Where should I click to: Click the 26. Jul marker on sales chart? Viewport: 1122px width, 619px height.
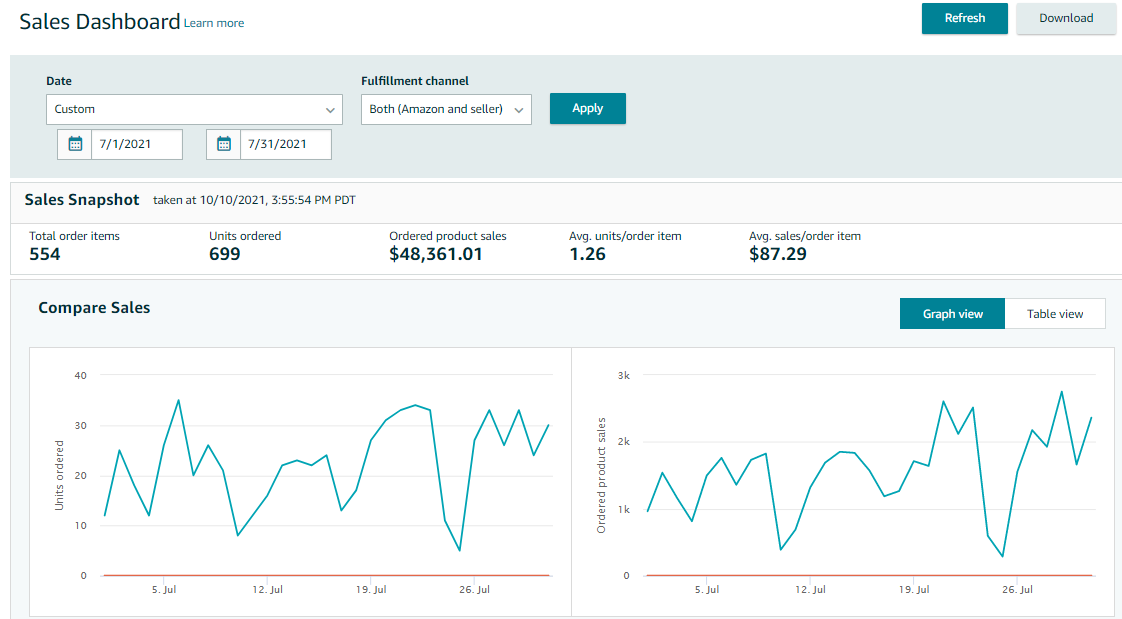click(x=1017, y=590)
